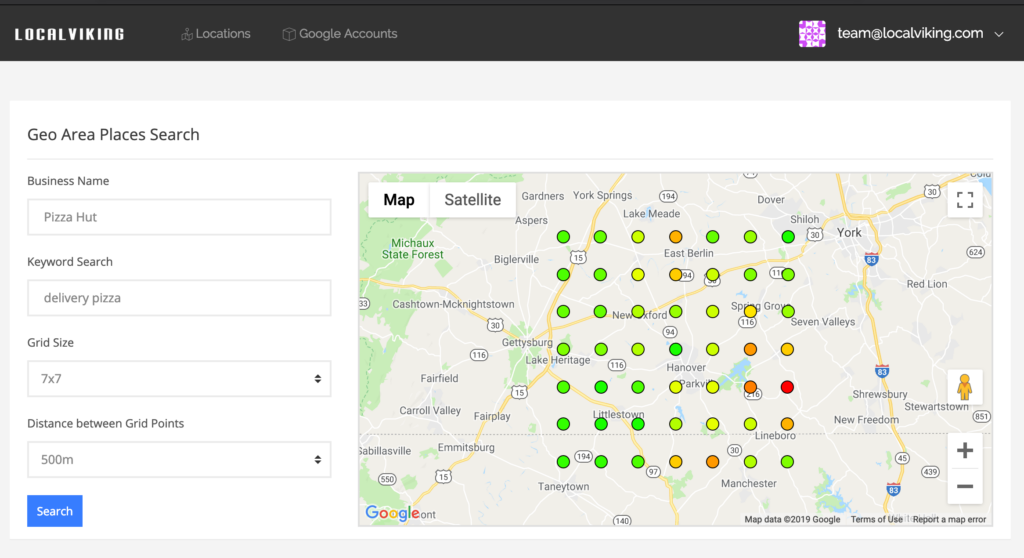Click the New Freedom map label
Screen dimensions: 1024x558
pyautogui.click(x=866, y=420)
